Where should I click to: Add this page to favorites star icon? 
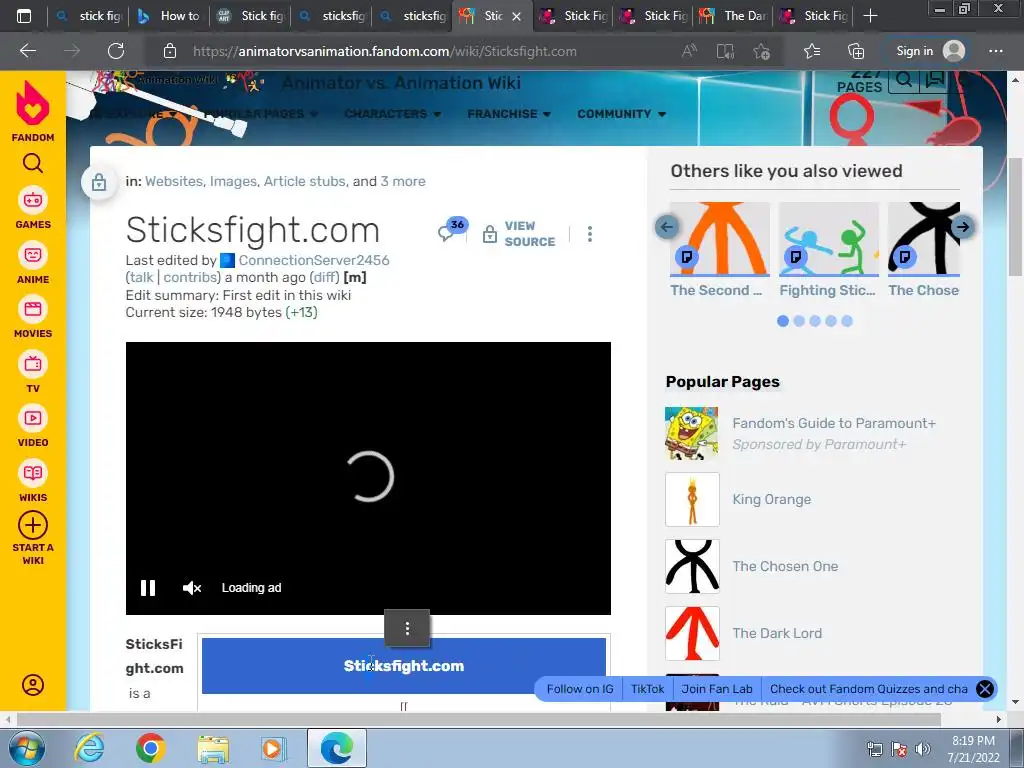point(761,51)
